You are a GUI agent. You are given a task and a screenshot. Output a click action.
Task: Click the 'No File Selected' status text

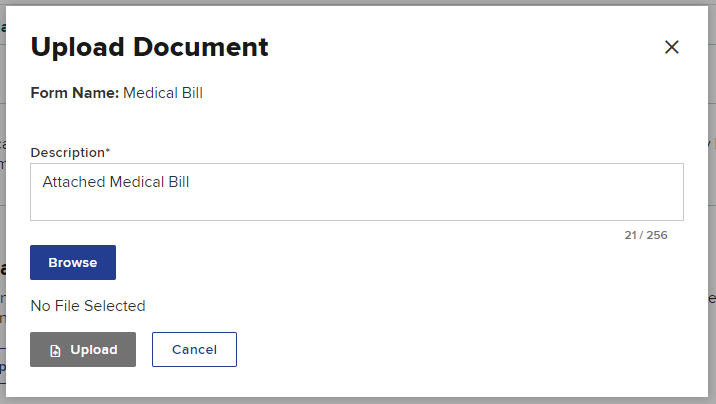(88, 306)
